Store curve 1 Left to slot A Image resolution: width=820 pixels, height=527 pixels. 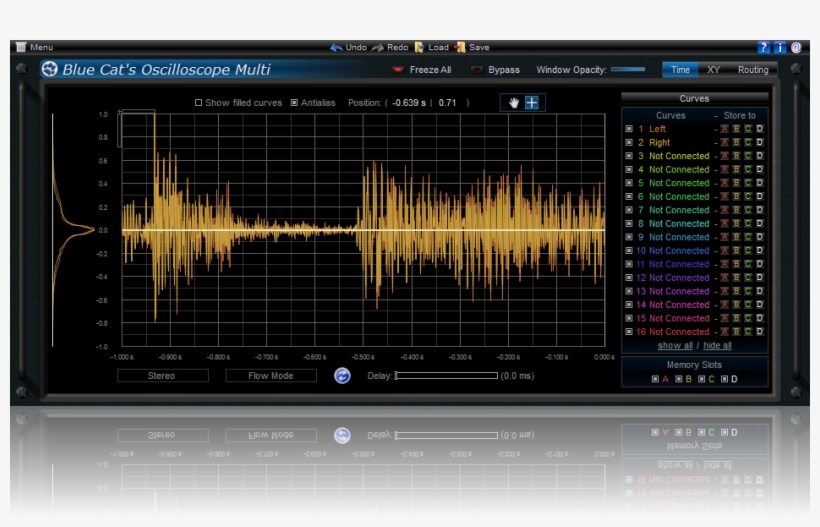click(724, 129)
